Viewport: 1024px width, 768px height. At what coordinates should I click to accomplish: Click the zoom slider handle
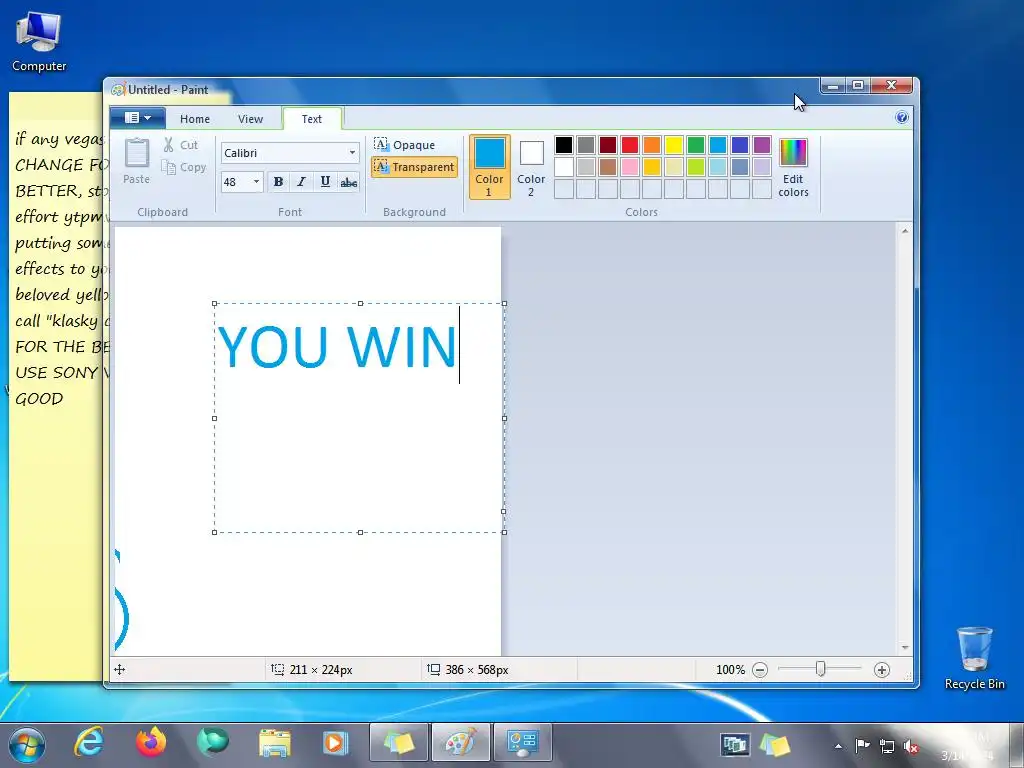820,669
